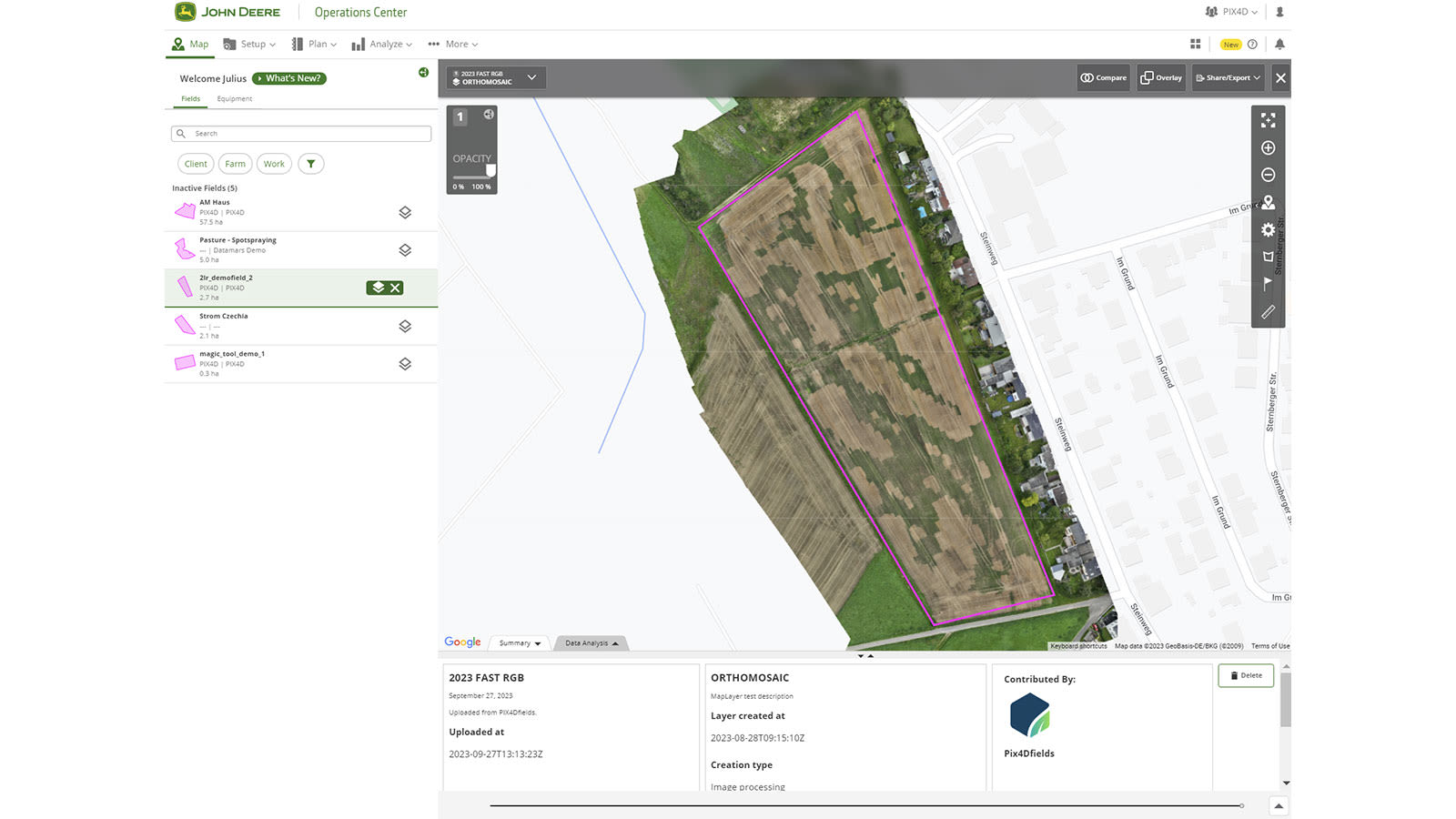Open the map settings gear

(1268, 229)
